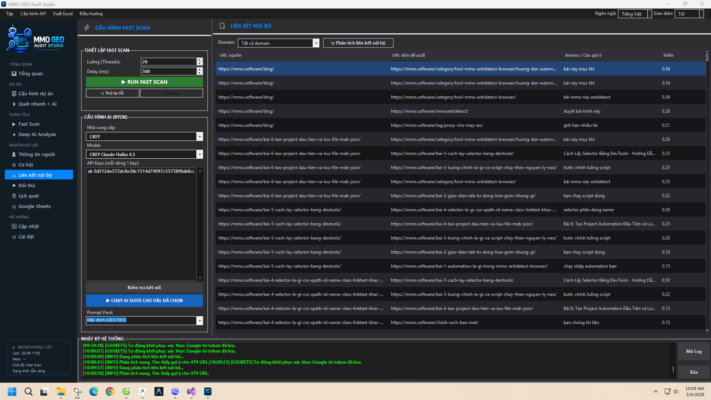This screenshot has width=711, height=400.
Task: Click icon beside LIÊN KẾT NỘI BỘ heading
Action: (222, 26)
